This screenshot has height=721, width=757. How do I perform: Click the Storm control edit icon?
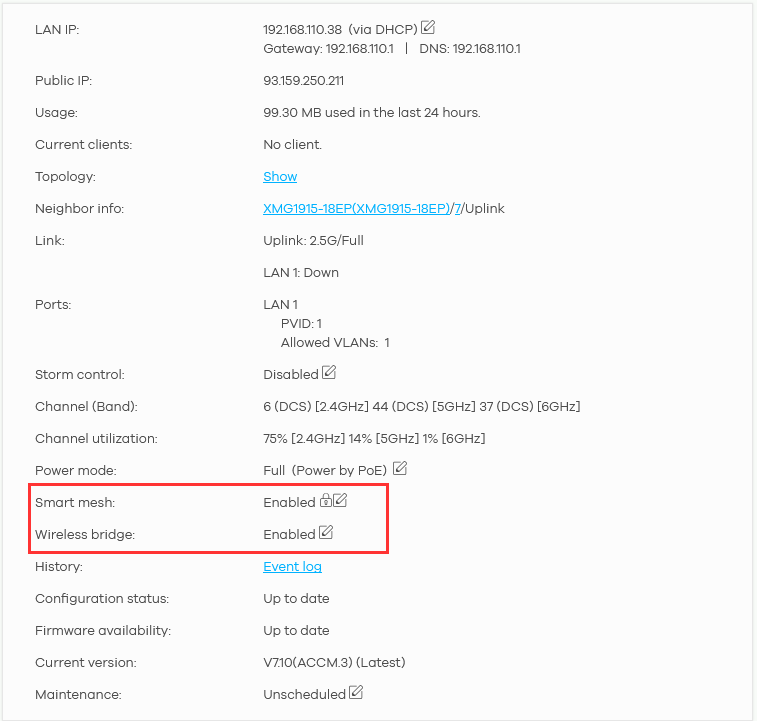(x=329, y=373)
